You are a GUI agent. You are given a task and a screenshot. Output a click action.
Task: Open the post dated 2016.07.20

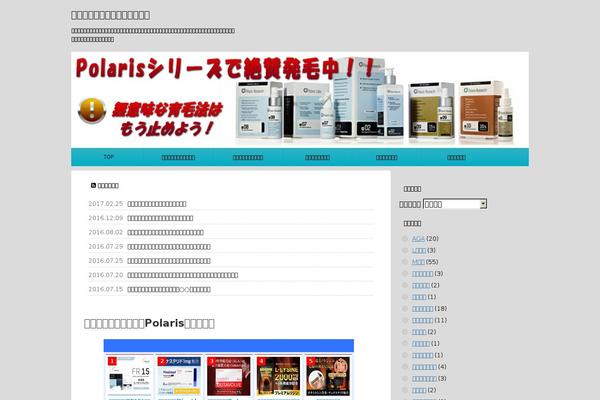click(x=183, y=275)
